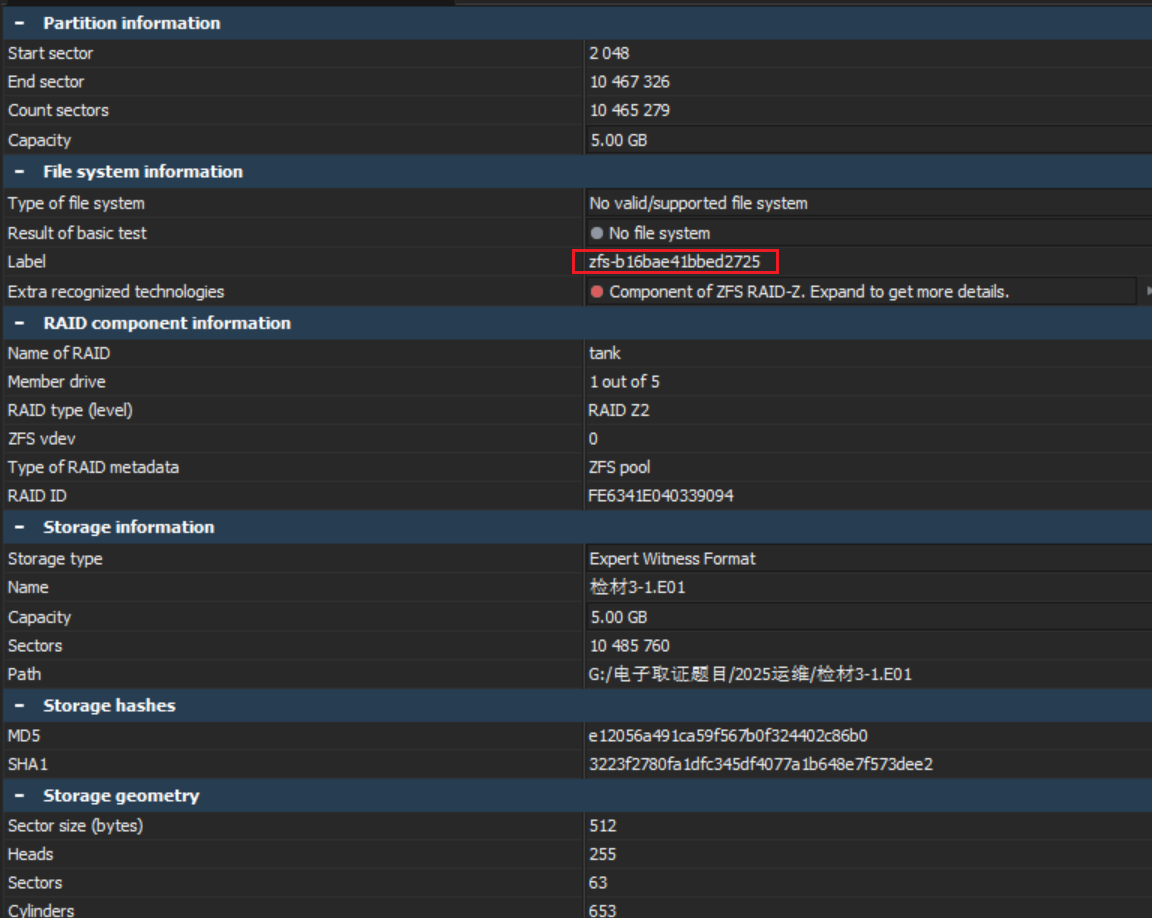This screenshot has width=1152, height=918.
Task: Select the Member drive value 1 out of 5
Action: point(624,382)
